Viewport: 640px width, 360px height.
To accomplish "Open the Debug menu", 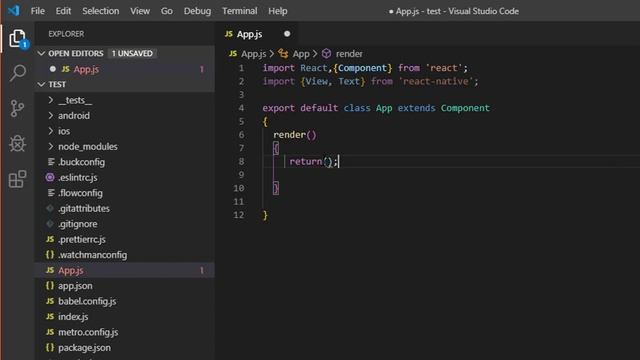I will (x=197, y=11).
